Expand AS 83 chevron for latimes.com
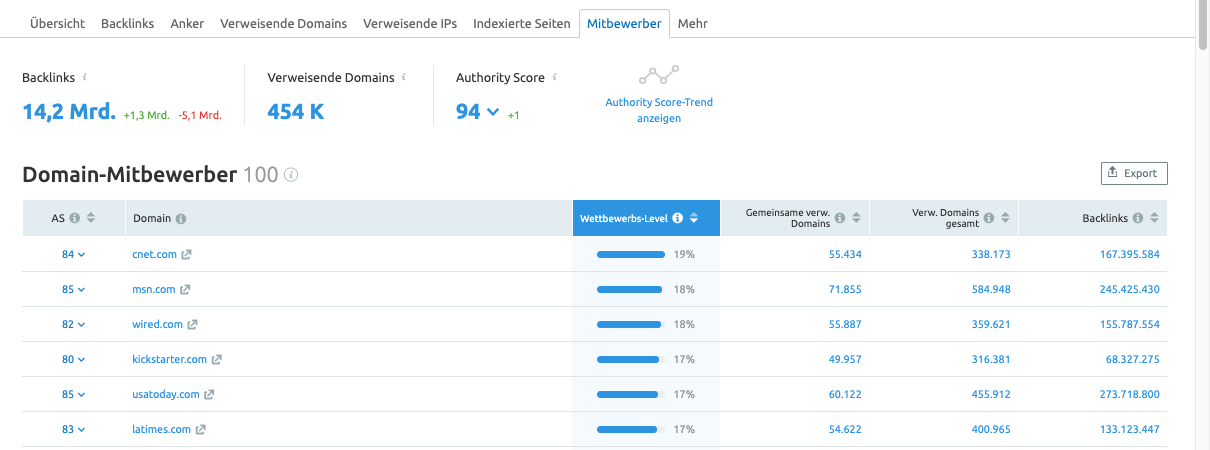This screenshot has height=450, width=1210. pyautogui.click(x=81, y=430)
